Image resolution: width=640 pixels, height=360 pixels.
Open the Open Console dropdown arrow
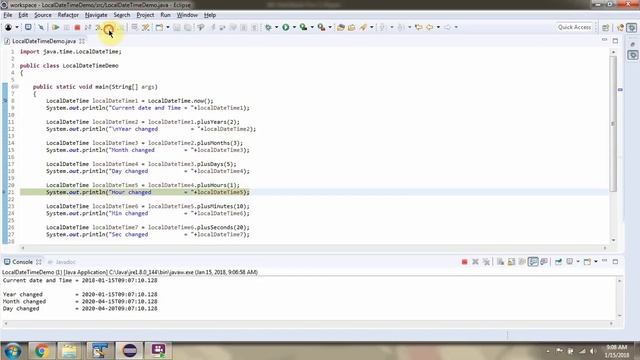(596, 262)
